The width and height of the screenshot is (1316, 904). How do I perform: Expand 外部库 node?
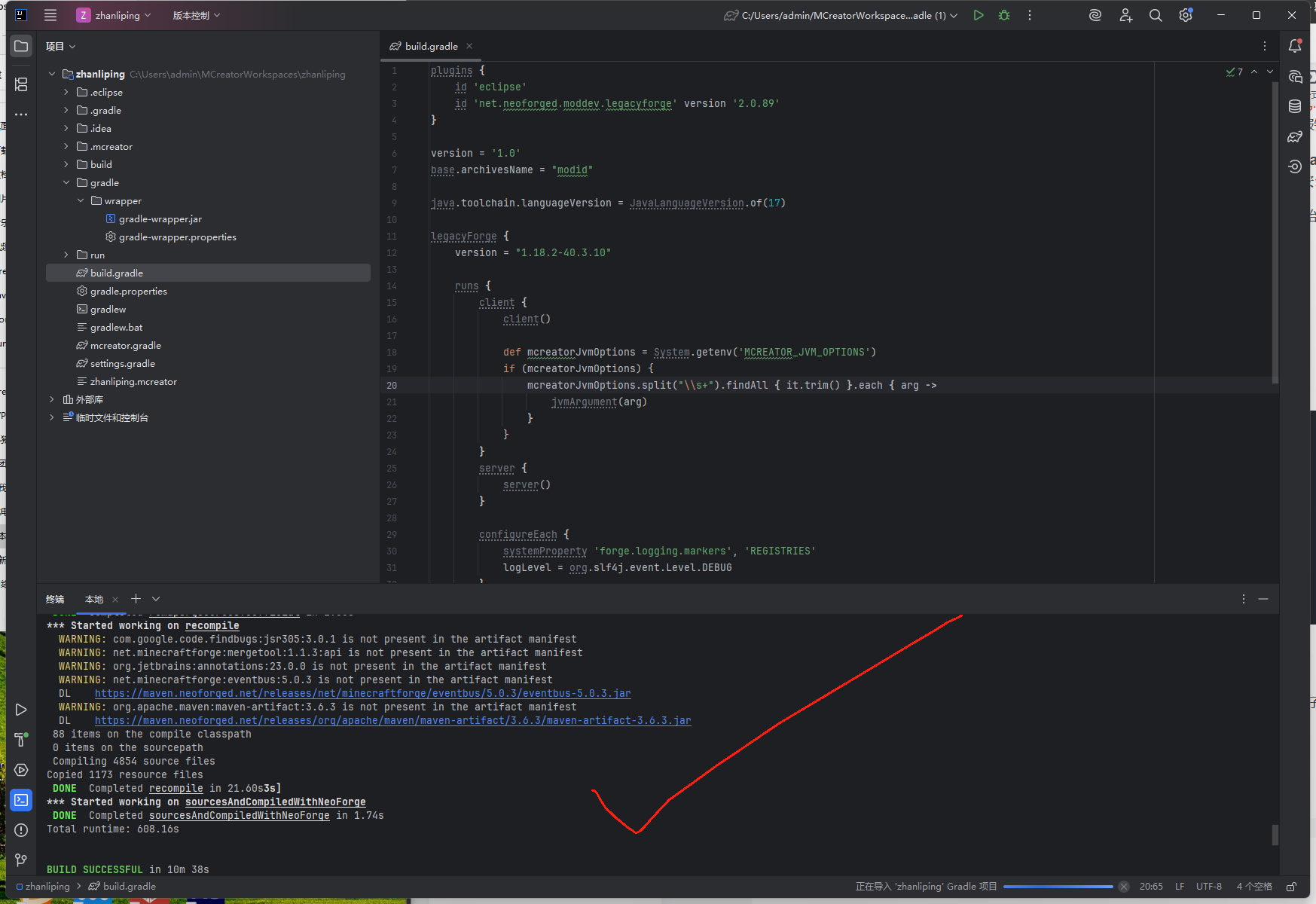51,399
